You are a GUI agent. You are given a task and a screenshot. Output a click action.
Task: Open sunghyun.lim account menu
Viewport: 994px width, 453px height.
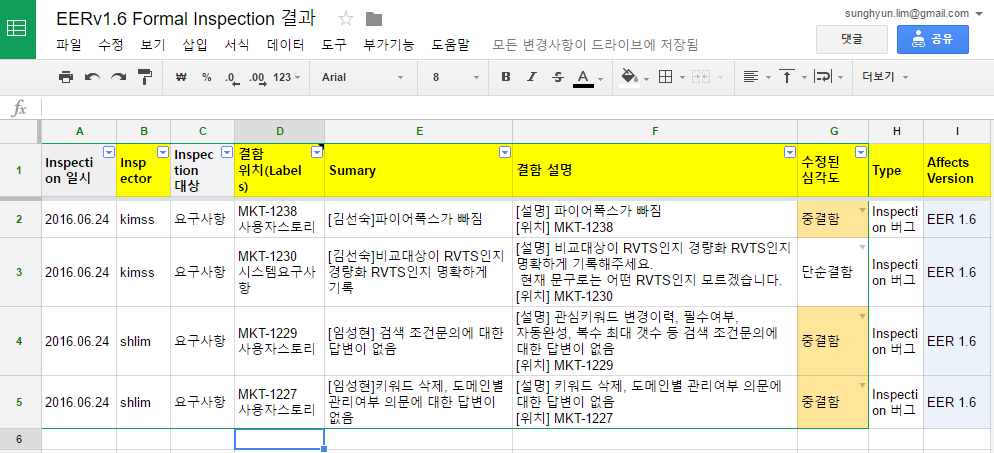click(x=912, y=13)
